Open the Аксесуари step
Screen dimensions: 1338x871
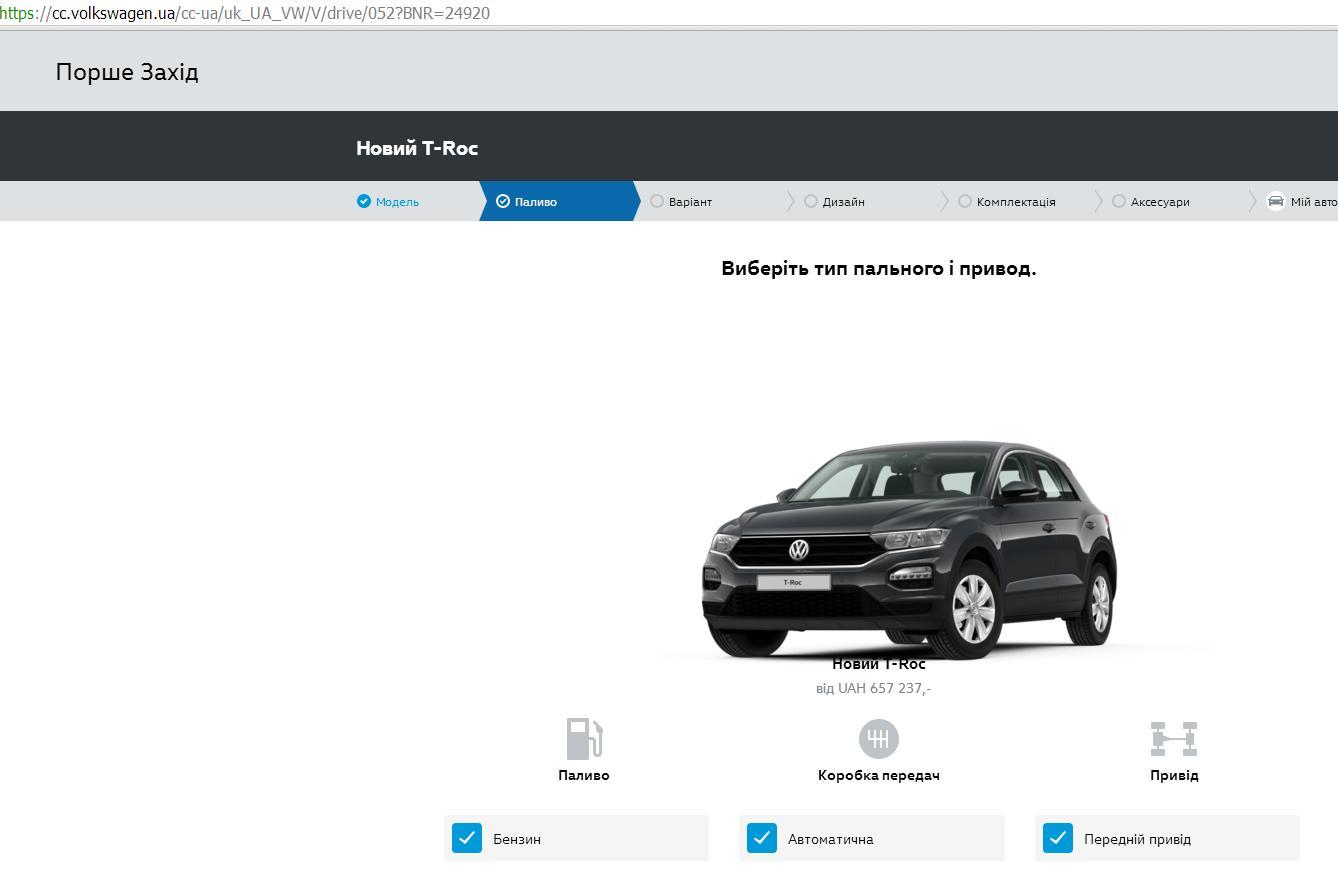pos(1159,202)
